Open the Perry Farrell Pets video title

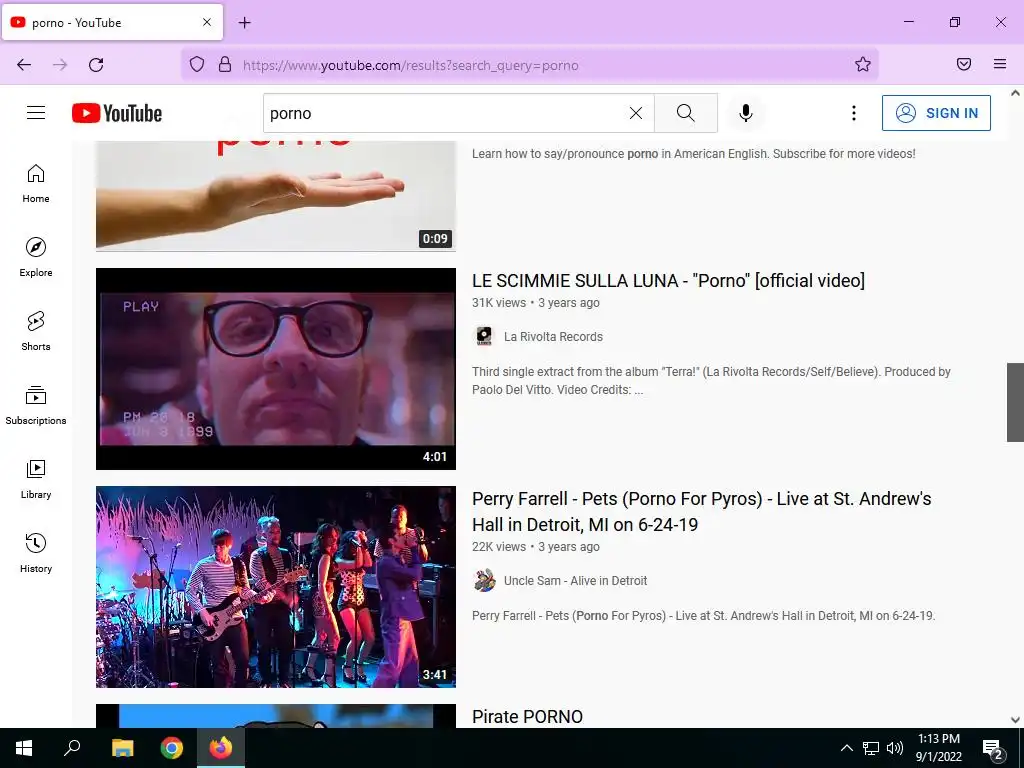pyautogui.click(x=701, y=511)
